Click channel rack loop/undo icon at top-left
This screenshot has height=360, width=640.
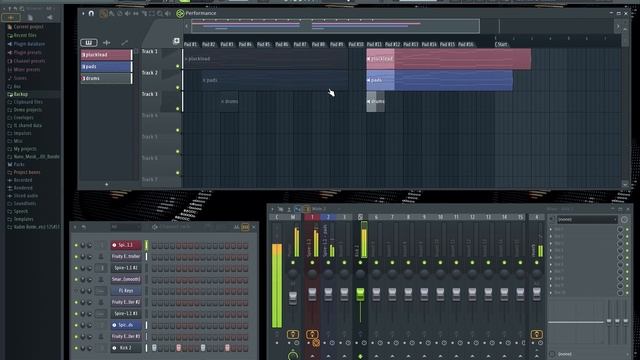(x=84, y=227)
